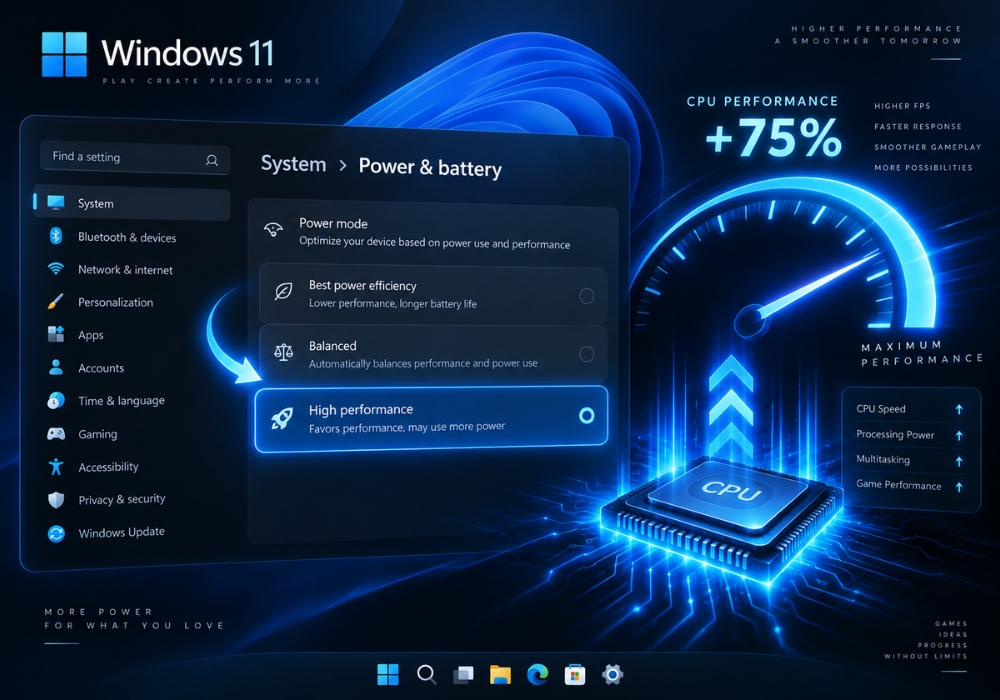Open the System category in sidebar
This screenshot has height=700, width=1000.
click(x=132, y=204)
